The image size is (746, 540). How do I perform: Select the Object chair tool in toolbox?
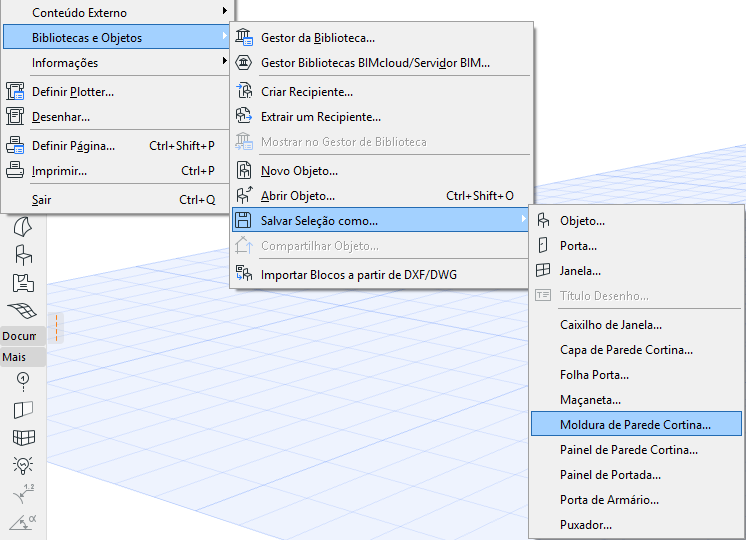pos(23,255)
